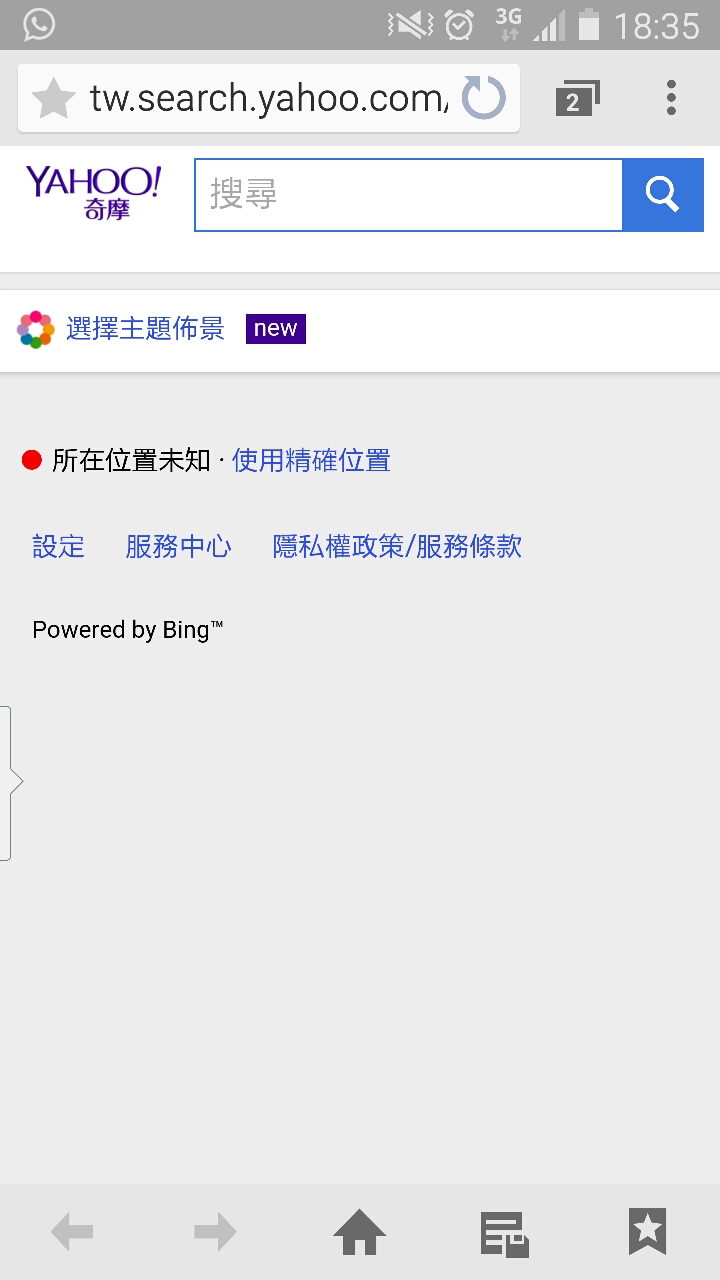Focus the 搜尋 search input field
This screenshot has width=720, height=1280.
(x=409, y=195)
